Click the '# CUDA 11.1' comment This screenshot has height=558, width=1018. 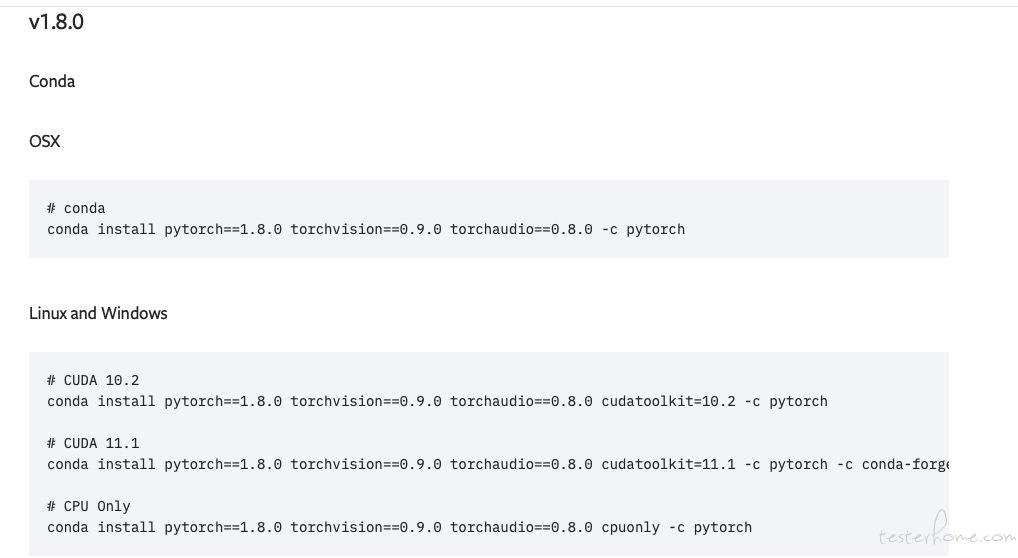pyautogui.click(x=93, y=443)
